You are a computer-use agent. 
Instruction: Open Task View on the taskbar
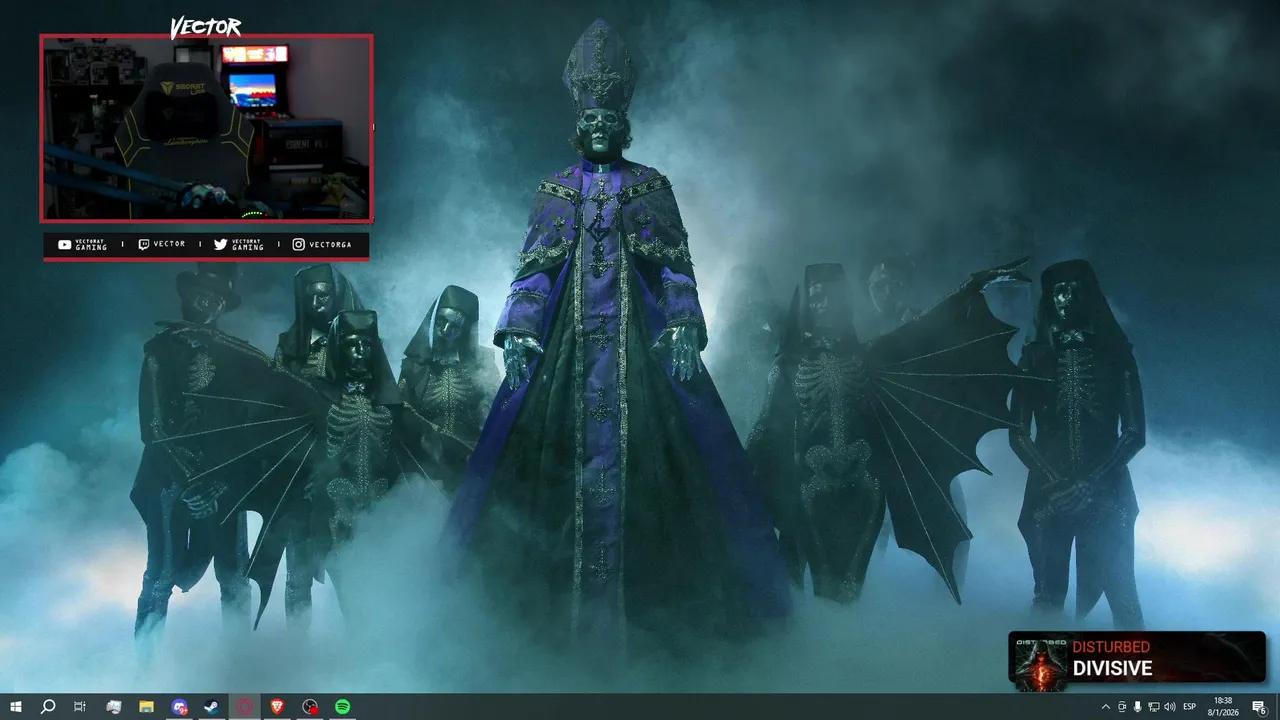(x=80, y=707)
